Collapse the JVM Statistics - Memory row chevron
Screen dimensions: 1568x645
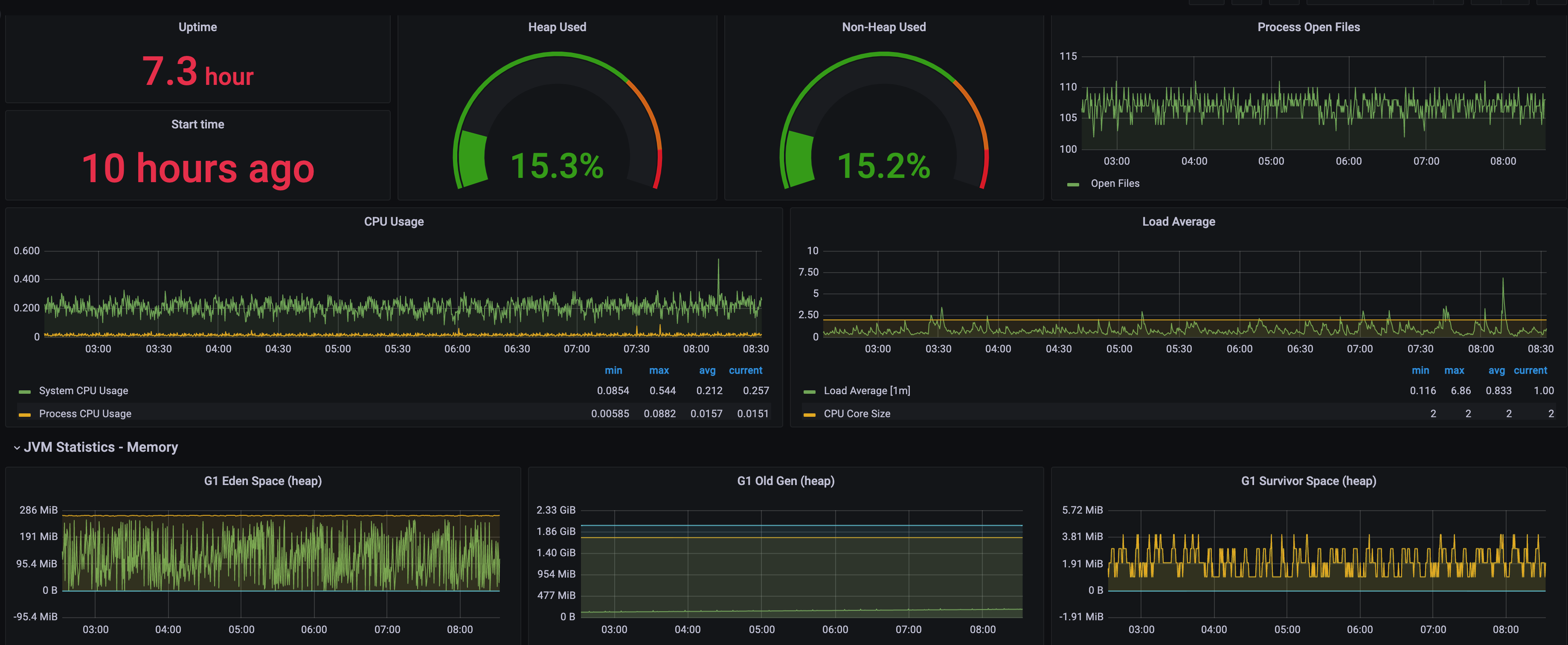coord(17,448)
